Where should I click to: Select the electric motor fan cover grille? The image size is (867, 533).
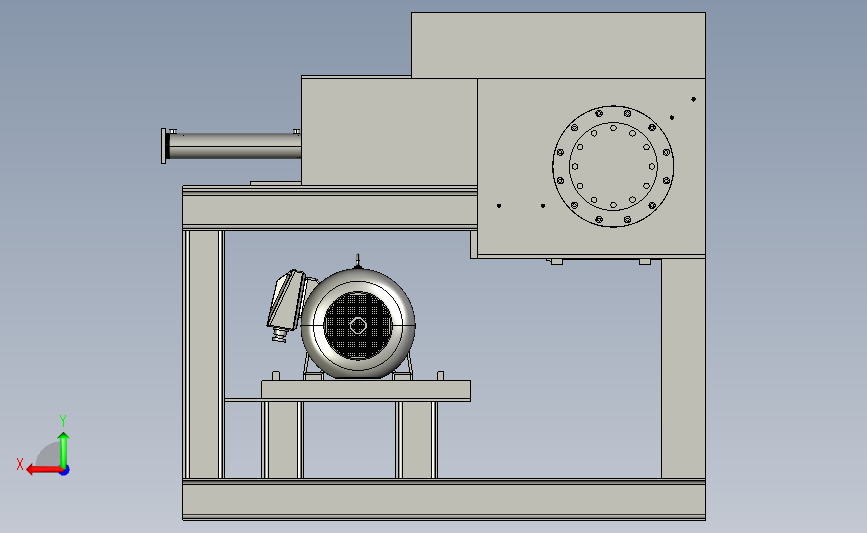click(x=358, y=325)
